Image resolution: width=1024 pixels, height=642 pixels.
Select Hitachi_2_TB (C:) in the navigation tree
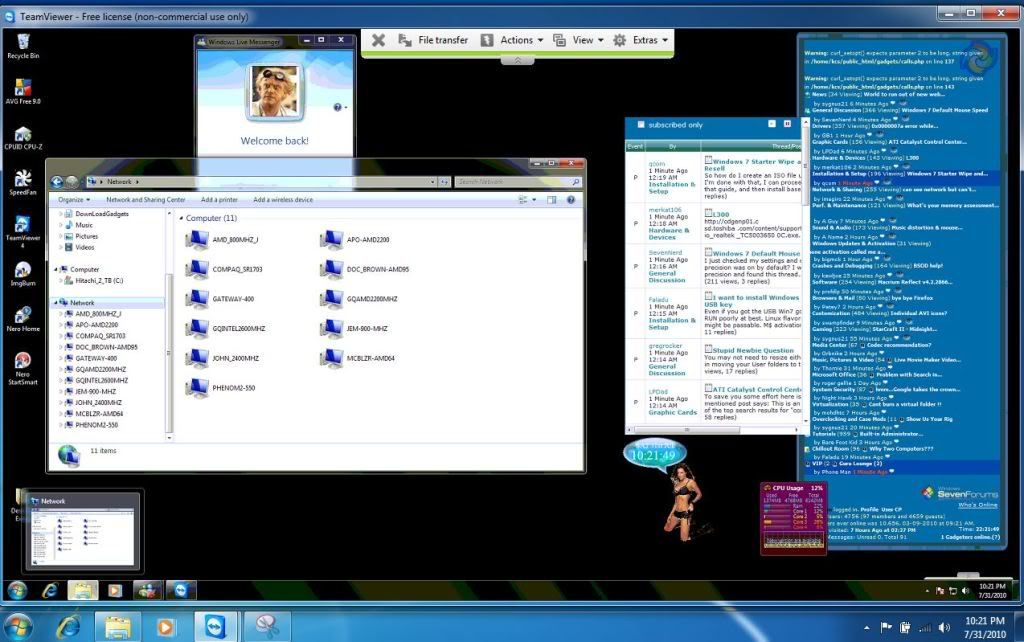[x=99, y=281]
